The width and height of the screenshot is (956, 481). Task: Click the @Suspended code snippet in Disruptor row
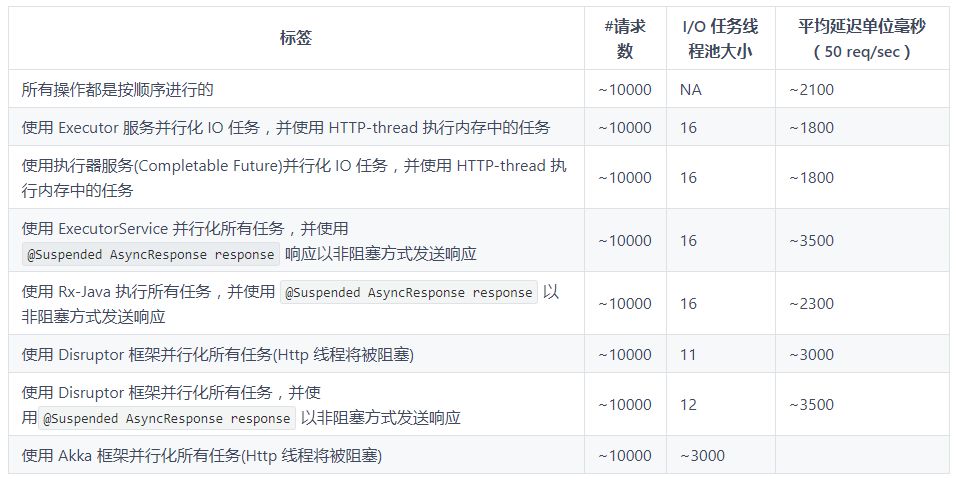(166, 419)
